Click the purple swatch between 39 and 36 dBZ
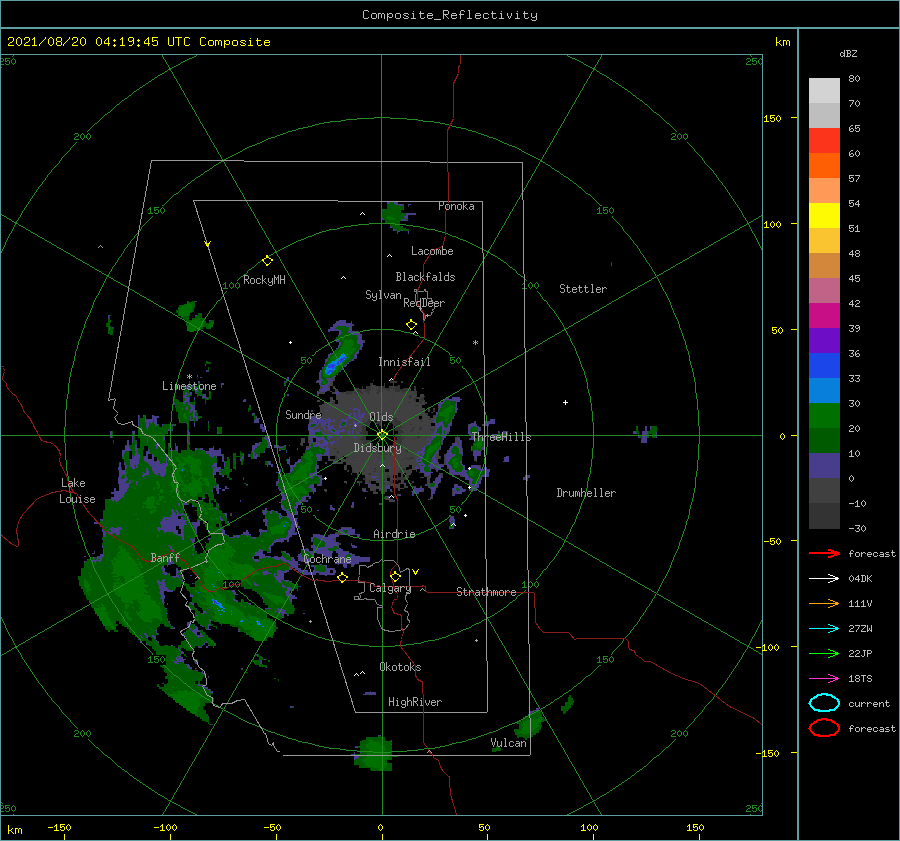This screenshot has height=841, width=900. tap(824, 341)
